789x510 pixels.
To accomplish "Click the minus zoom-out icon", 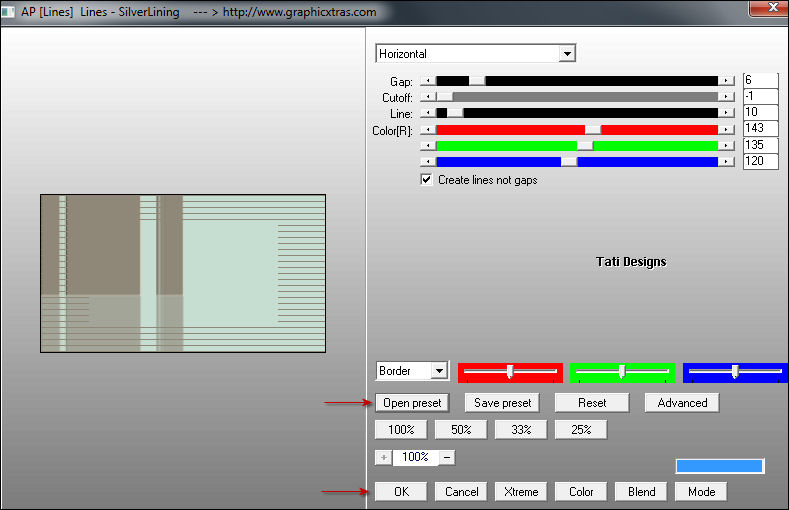I will [x=446, y=457].
